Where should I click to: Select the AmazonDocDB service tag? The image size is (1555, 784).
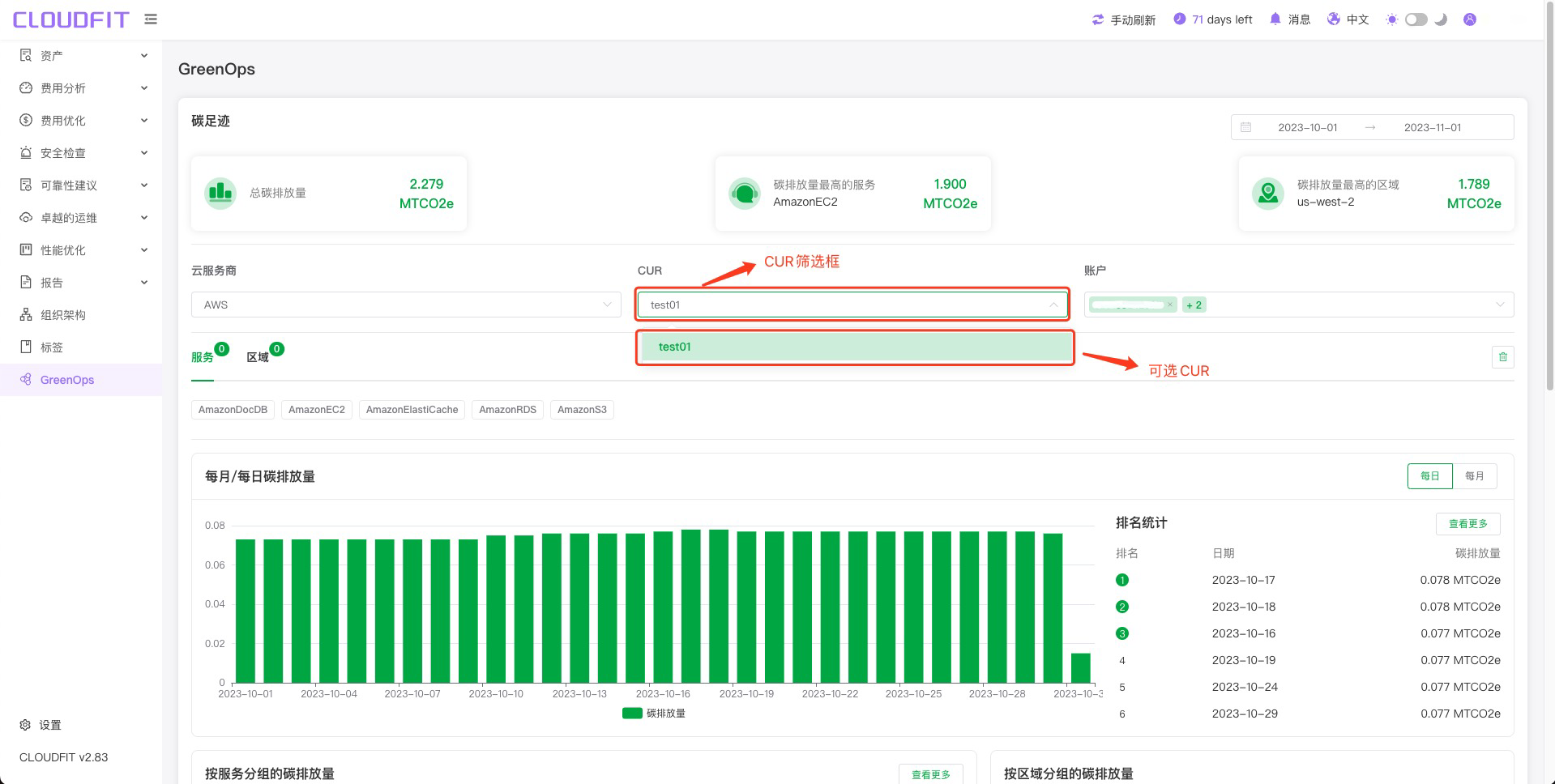point(233,409)
